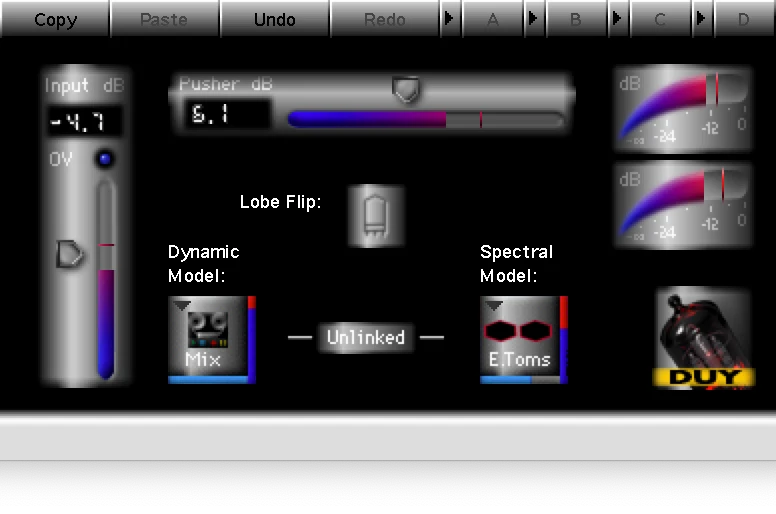Click the Lobe Flip label text
The height and width of the screenshot is (514, 776).
coord(281,202)
